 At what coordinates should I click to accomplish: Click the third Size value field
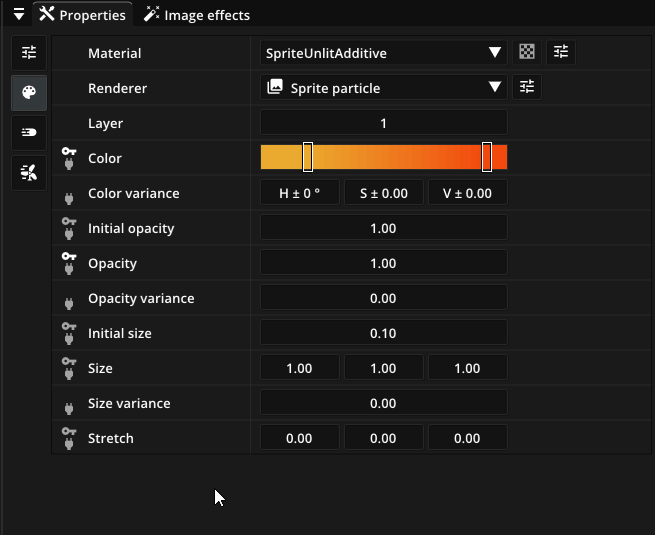[467, 368]
